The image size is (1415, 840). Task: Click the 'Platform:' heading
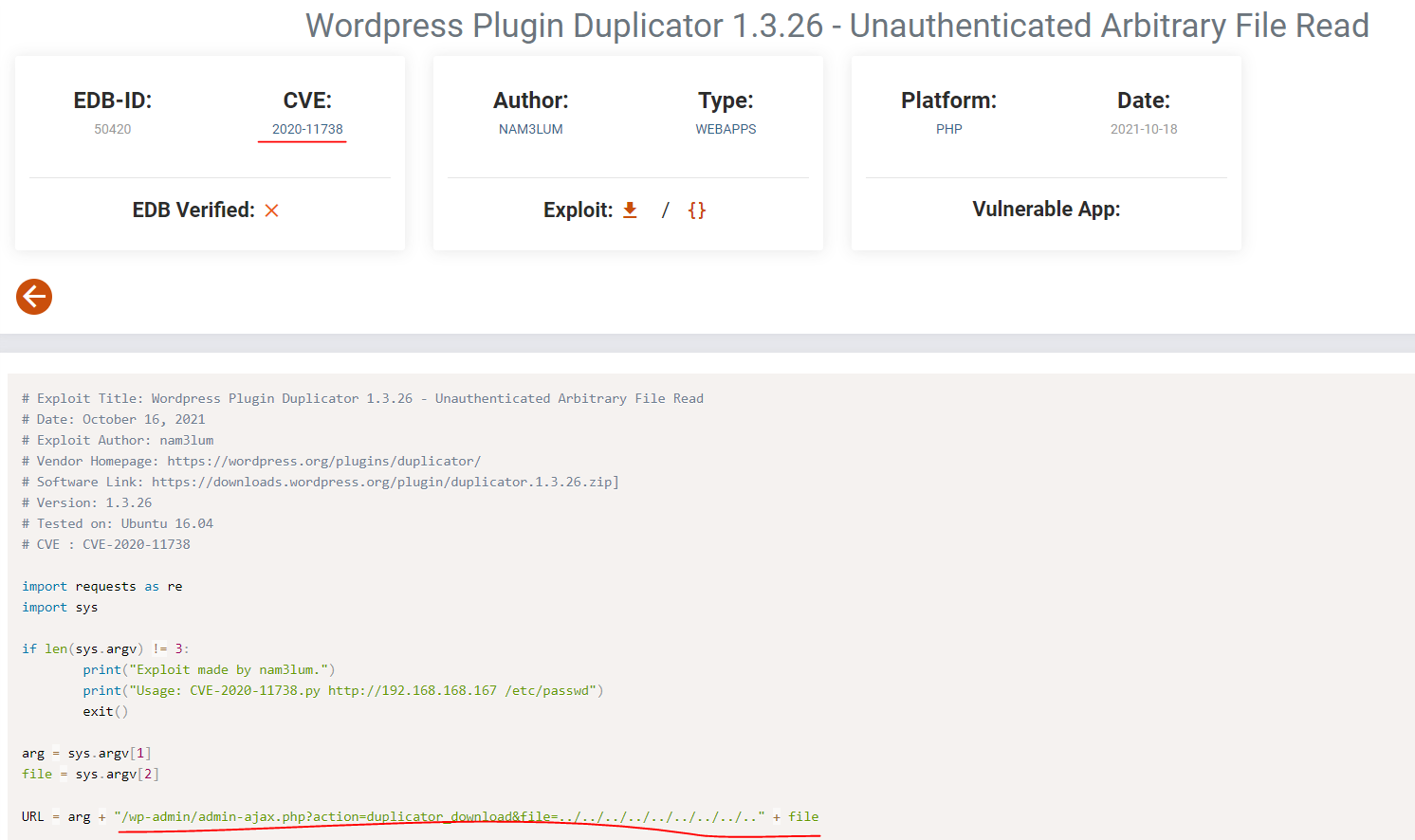click(x=949, y=100)
